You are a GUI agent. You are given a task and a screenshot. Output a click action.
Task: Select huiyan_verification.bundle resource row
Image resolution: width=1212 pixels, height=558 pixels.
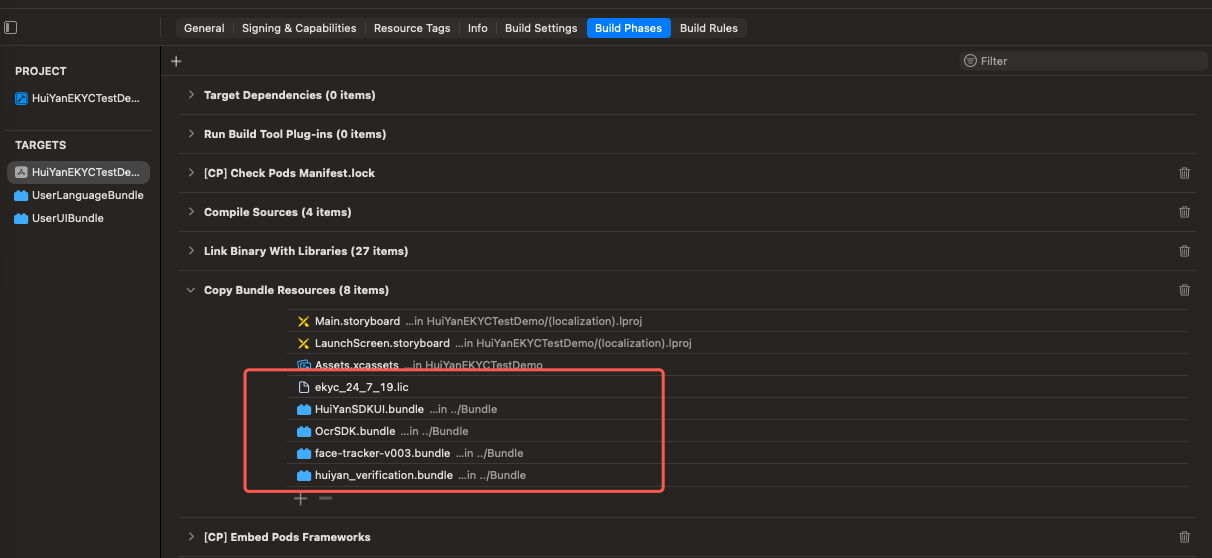coord(738,475)
